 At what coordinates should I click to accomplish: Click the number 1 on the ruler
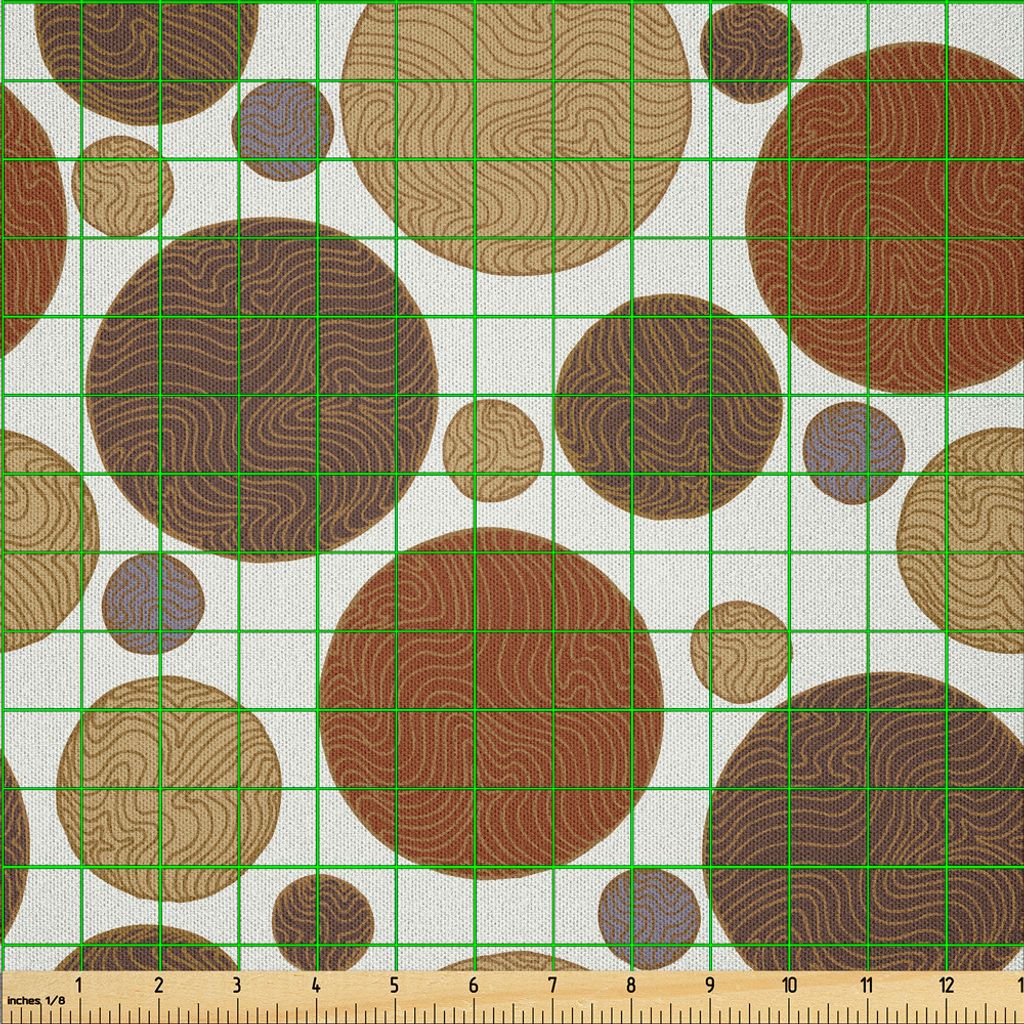click(80, 985)
